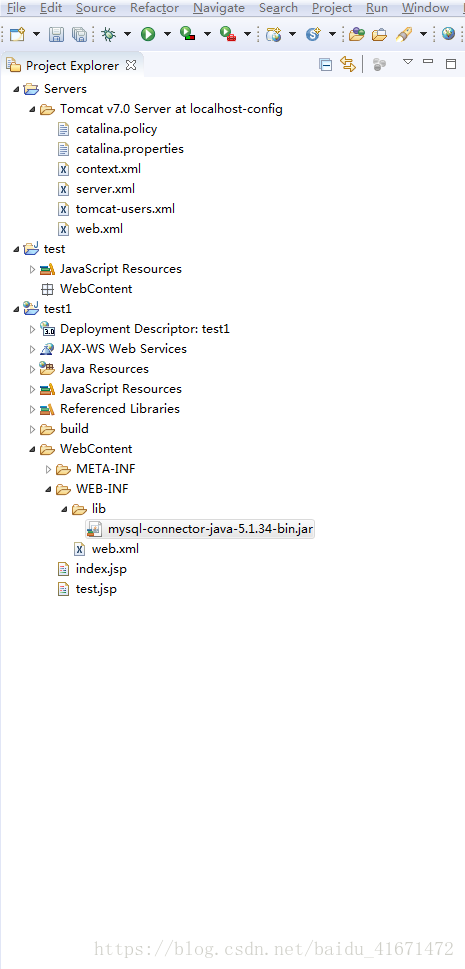Open the dropdown arrow beside Debug icon
The height and width of the screenshot is (969, 465).
pyautogui.click(x=127, y=34)
